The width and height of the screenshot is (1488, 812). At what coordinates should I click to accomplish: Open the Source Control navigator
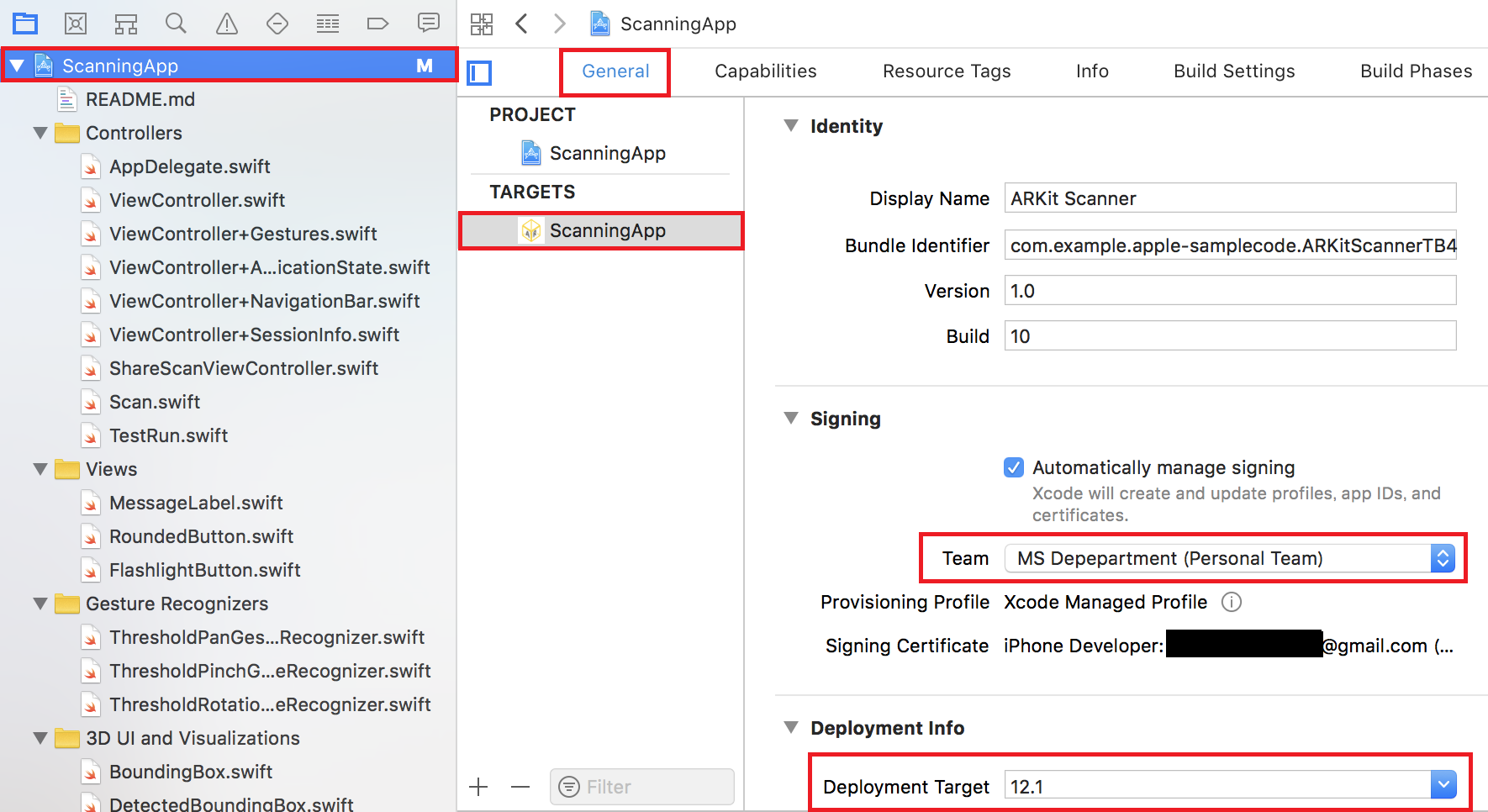coord(76,24)
